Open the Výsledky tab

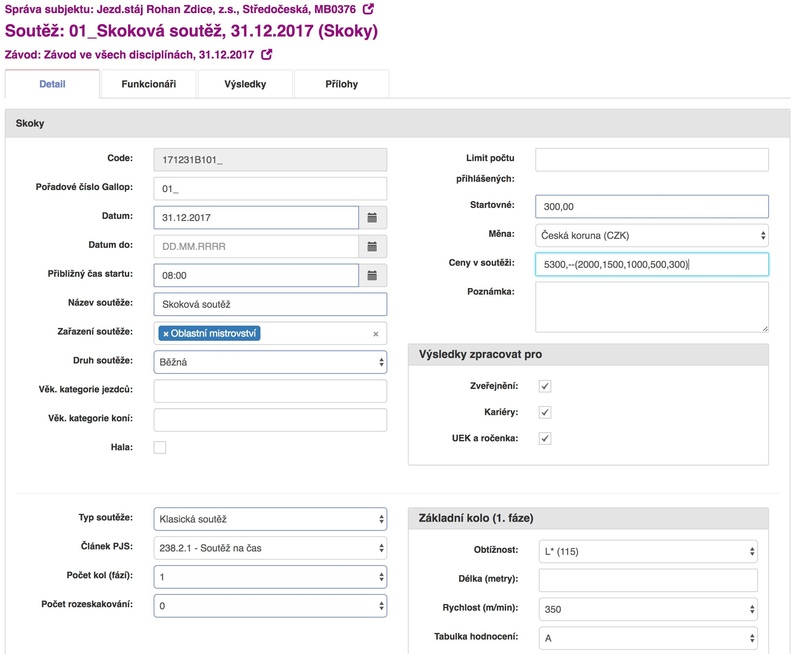pyautogui.click(x=245, y=85)
